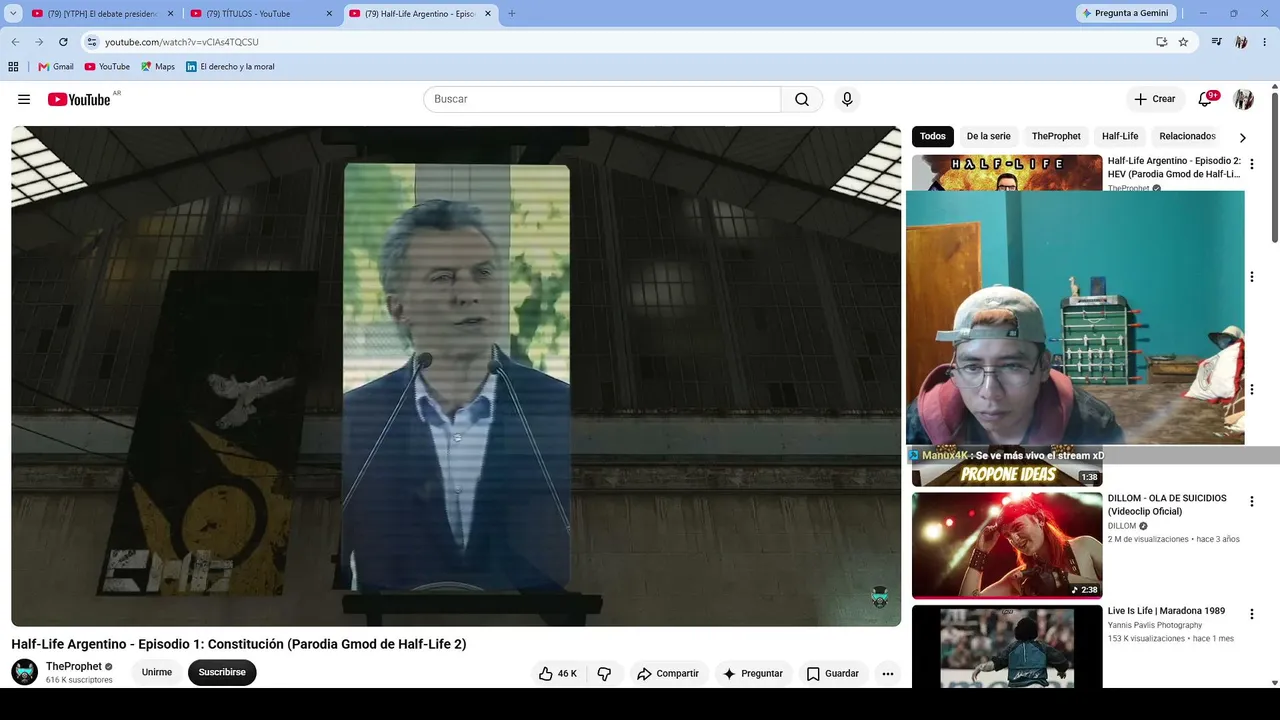
Task: Open site information icon in address bar
Action: [x=92, y=42]
